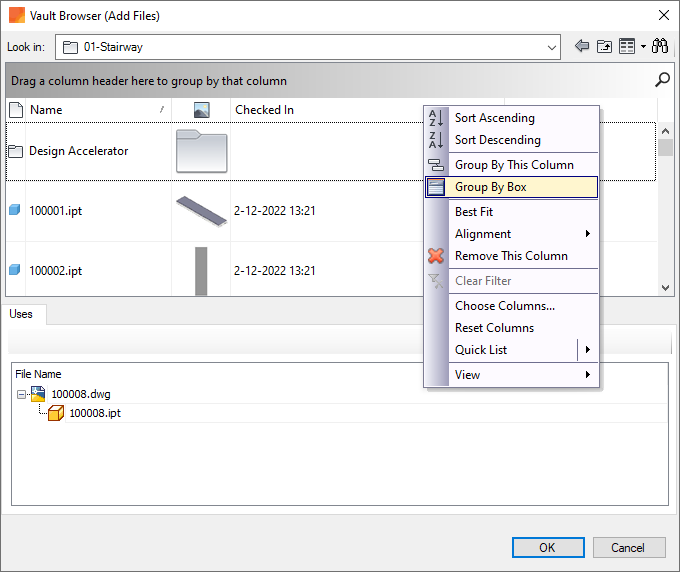Select the Group By Box menu item
The image size is (680, 572).
512,187
